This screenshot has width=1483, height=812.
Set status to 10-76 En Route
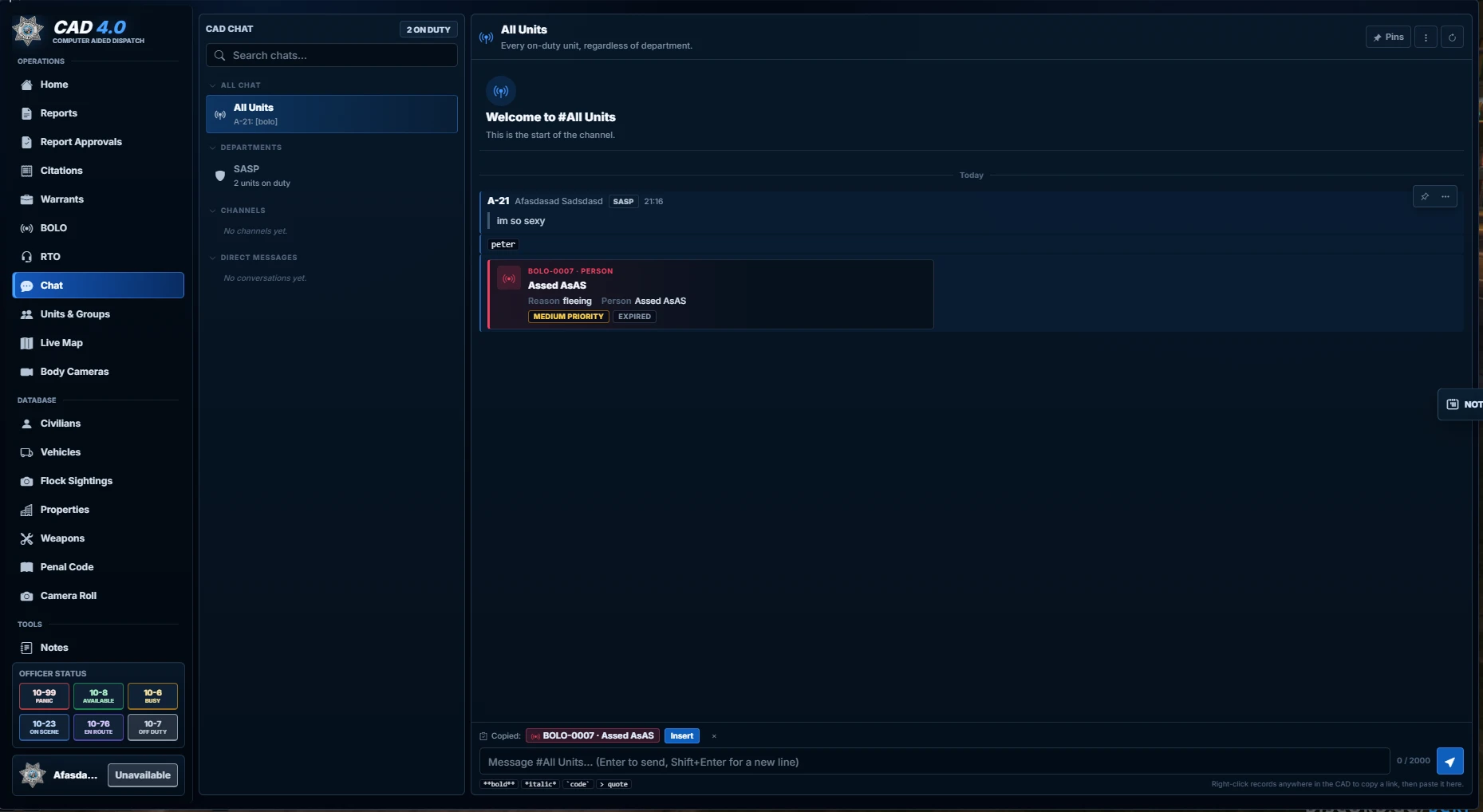coord(98,727)
